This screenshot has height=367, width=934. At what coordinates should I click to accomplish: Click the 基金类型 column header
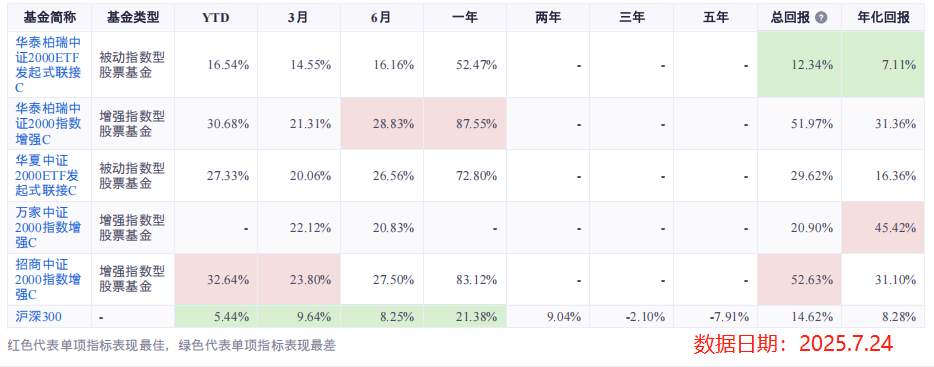click(x=133, y=17)
